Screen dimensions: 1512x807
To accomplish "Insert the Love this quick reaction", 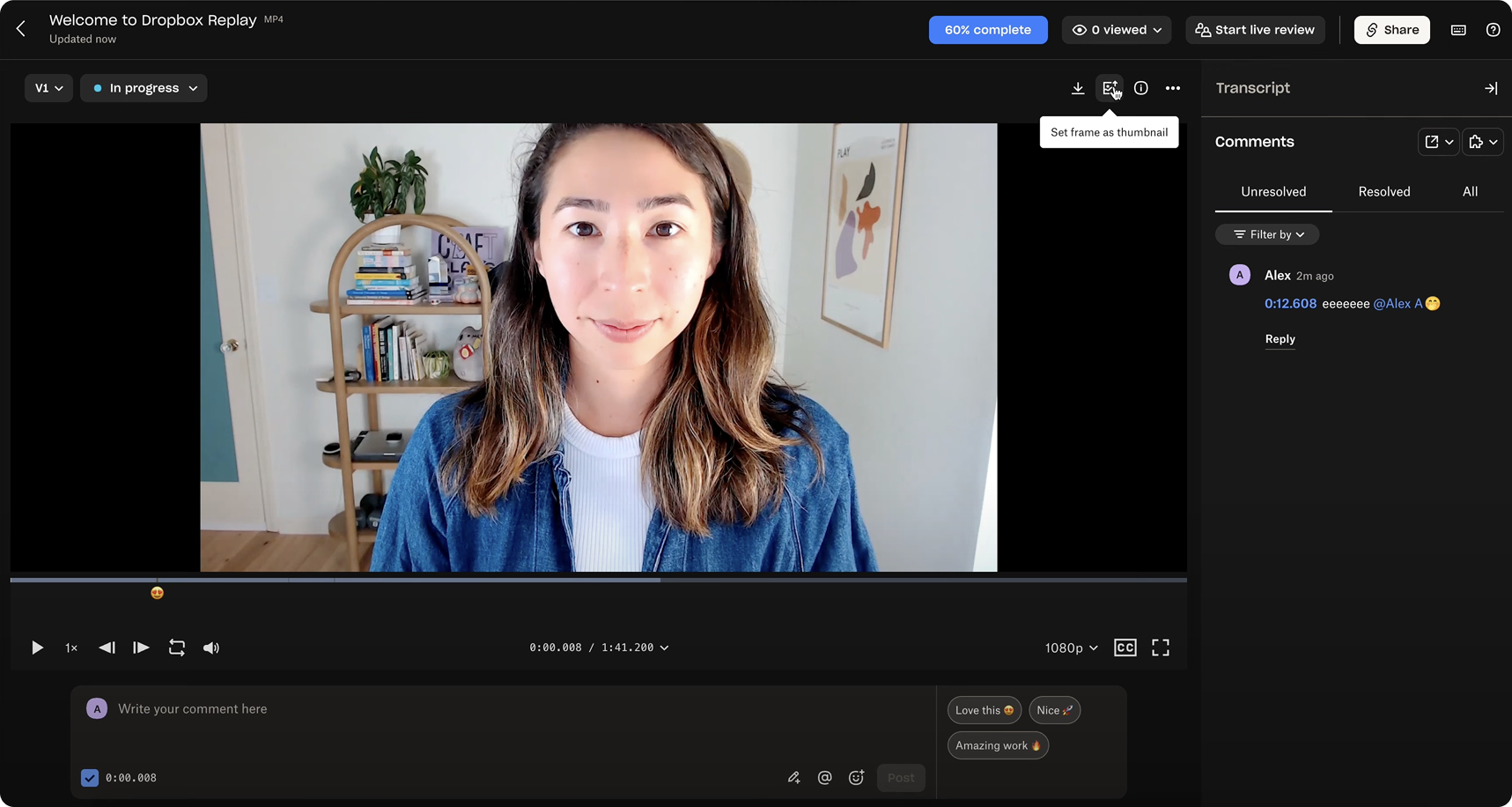I will coord(984,710).
